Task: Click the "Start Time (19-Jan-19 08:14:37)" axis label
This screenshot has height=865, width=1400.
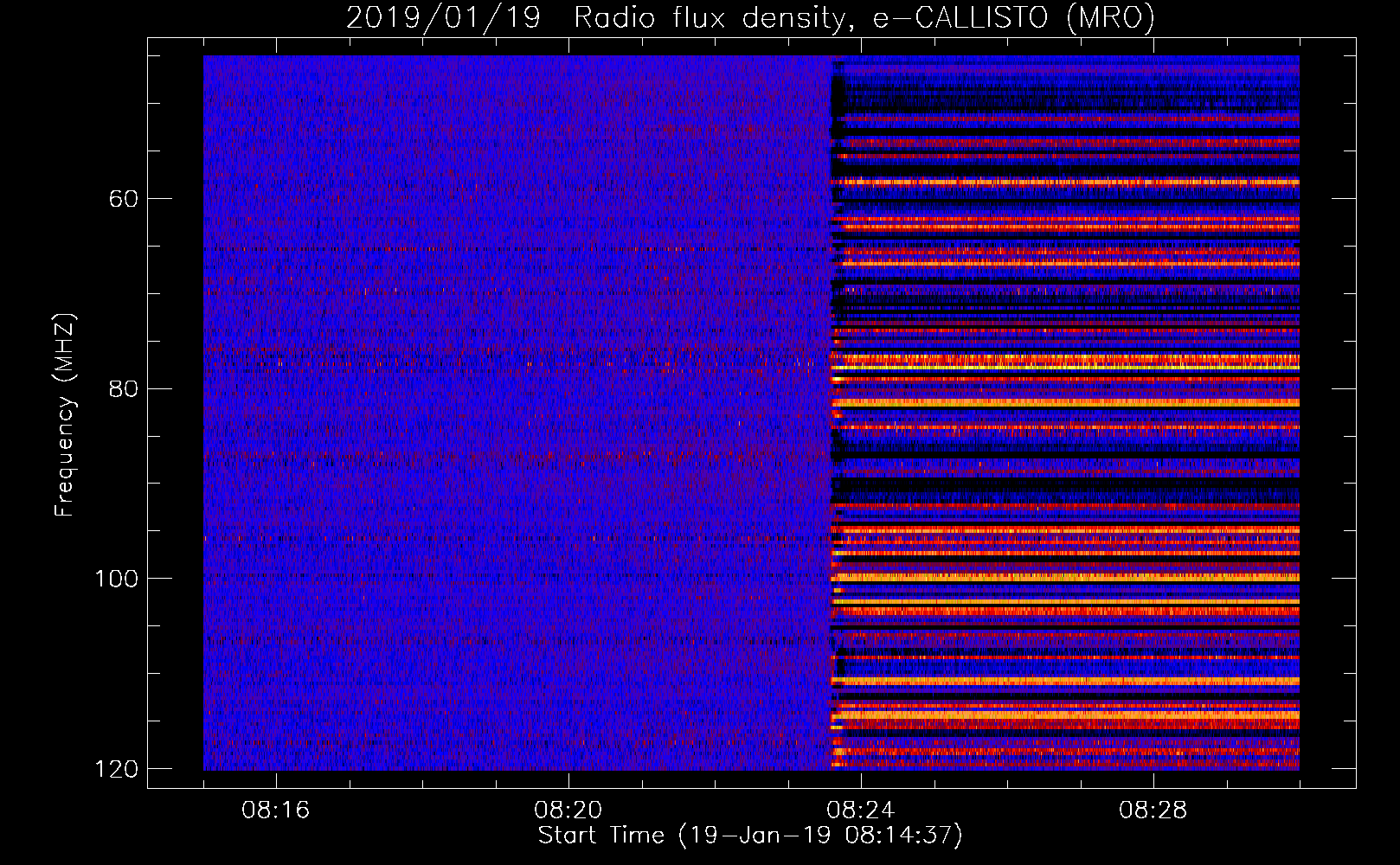Action: pyautogui.click(x=750, y=836)
